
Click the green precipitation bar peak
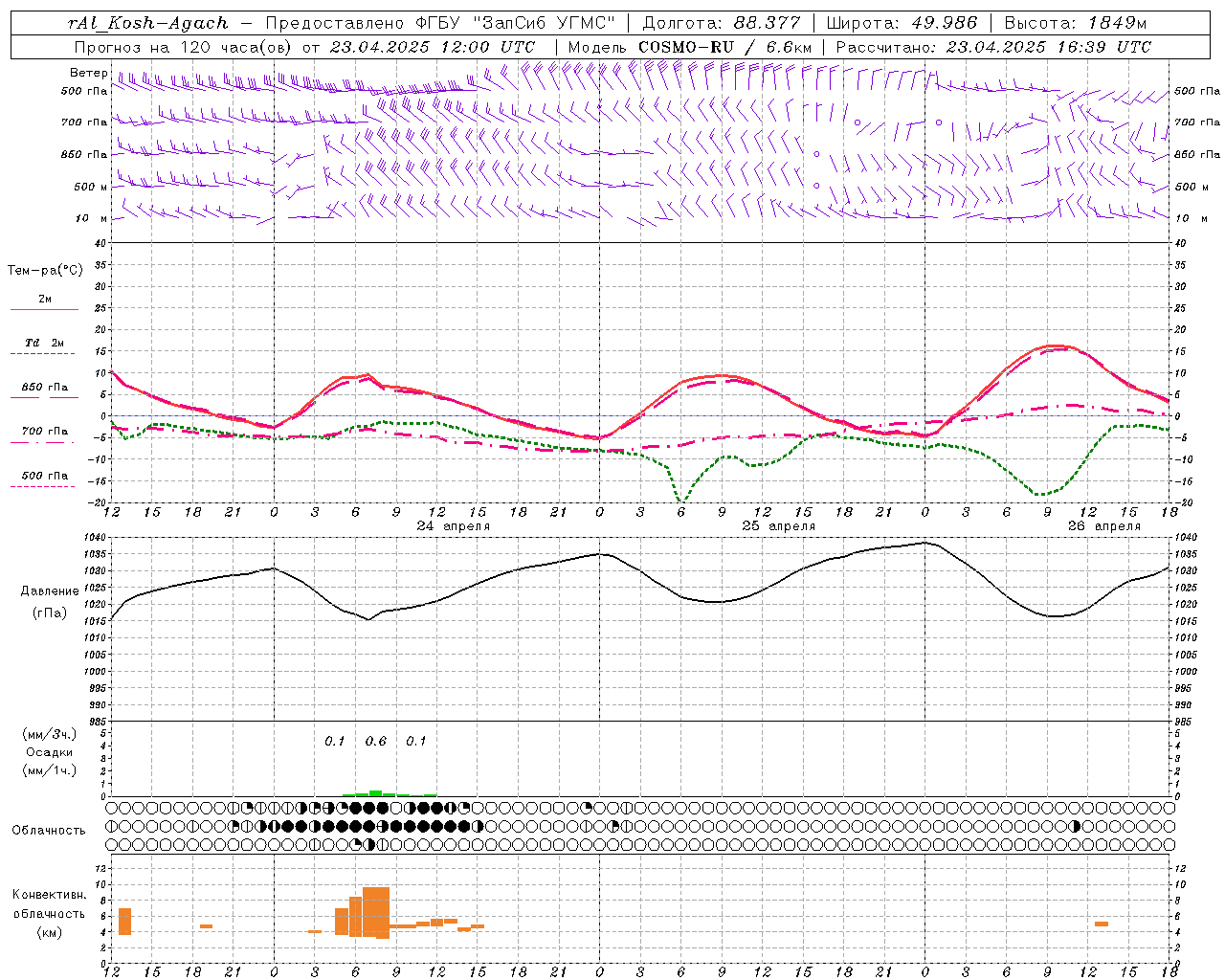(x=376, y=792)
